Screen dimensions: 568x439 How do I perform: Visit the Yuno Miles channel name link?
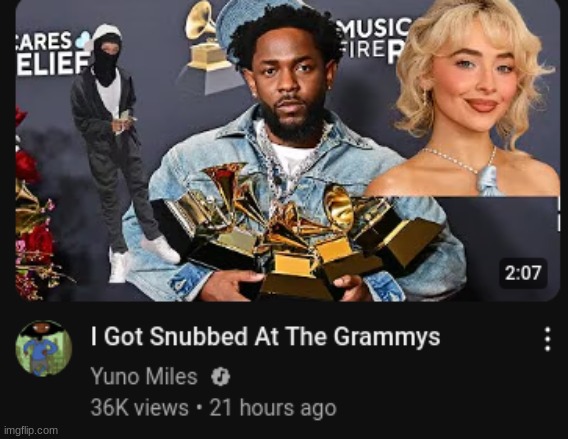click(x=144, y=376)
